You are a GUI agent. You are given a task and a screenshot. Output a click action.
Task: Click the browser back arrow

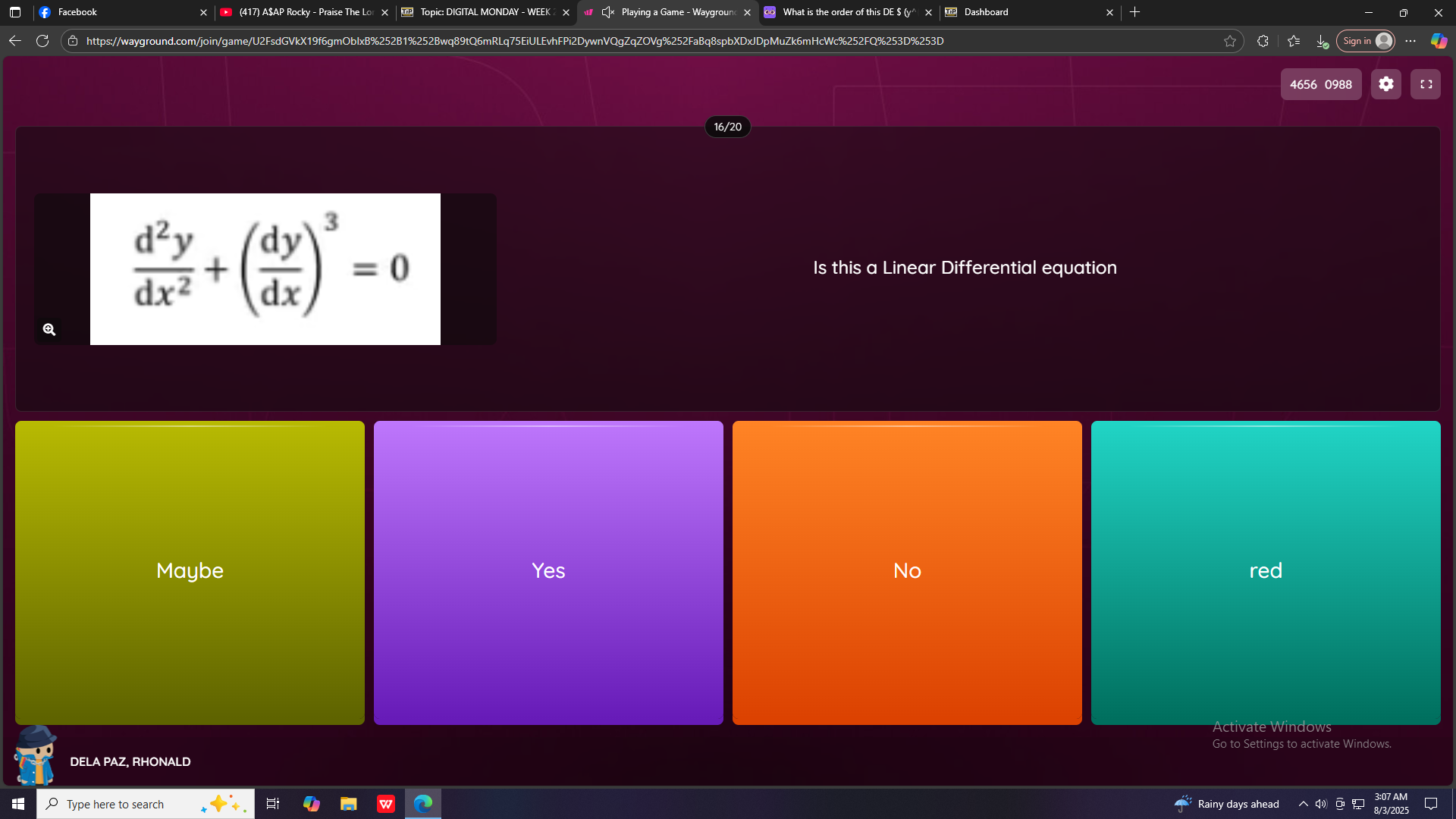point(15,41)
